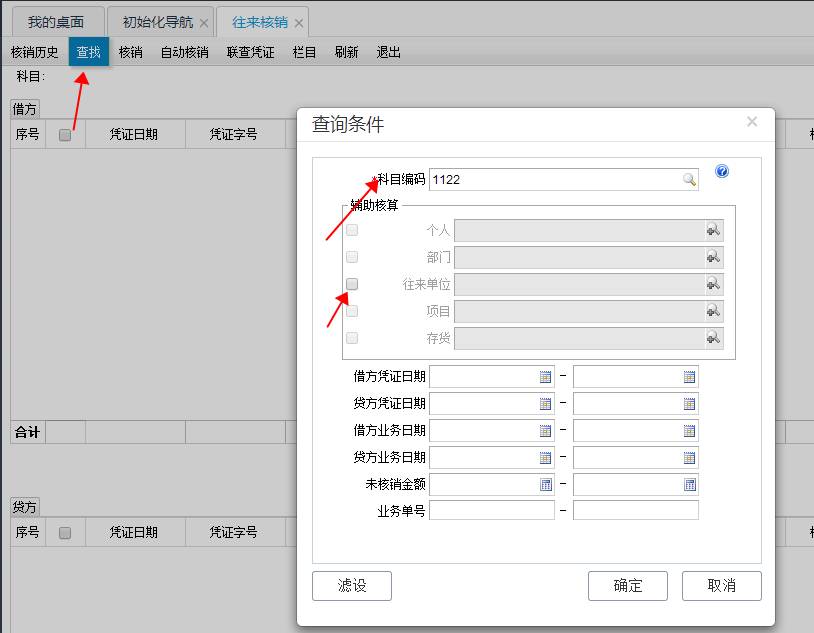Click the reference lookup icon beside 往来单位
The width and height of the screenshot is (814, 633).
click(713, 283)
